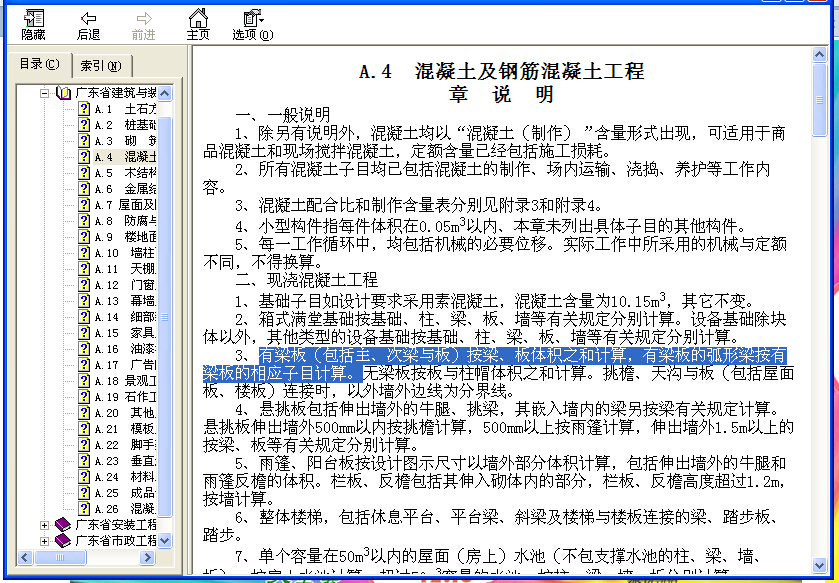Select tree item A.25 成品
The height and width of the screenshot is (583, 839).
click(x=125, y=493)
